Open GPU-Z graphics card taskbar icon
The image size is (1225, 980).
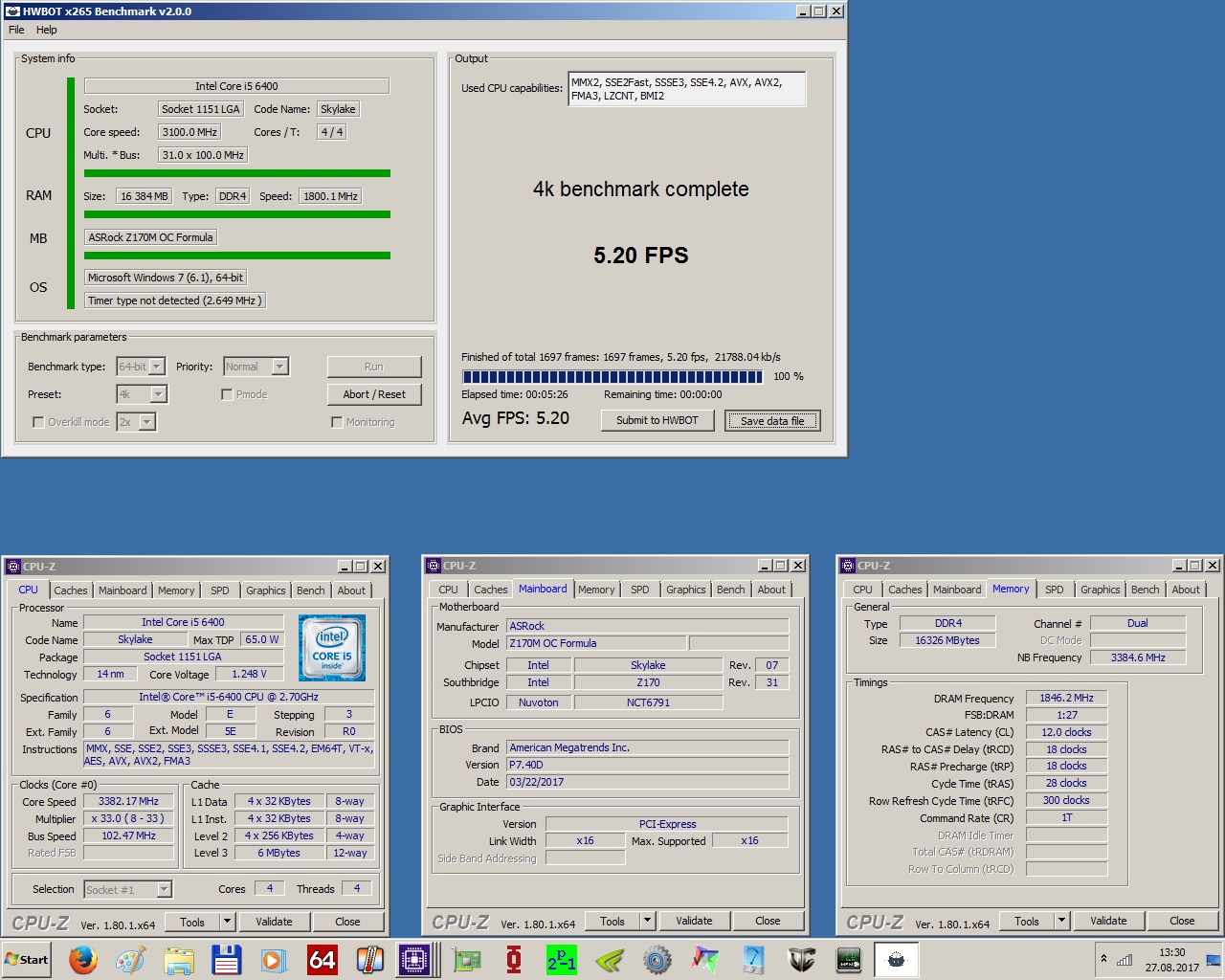click(466, 959)
